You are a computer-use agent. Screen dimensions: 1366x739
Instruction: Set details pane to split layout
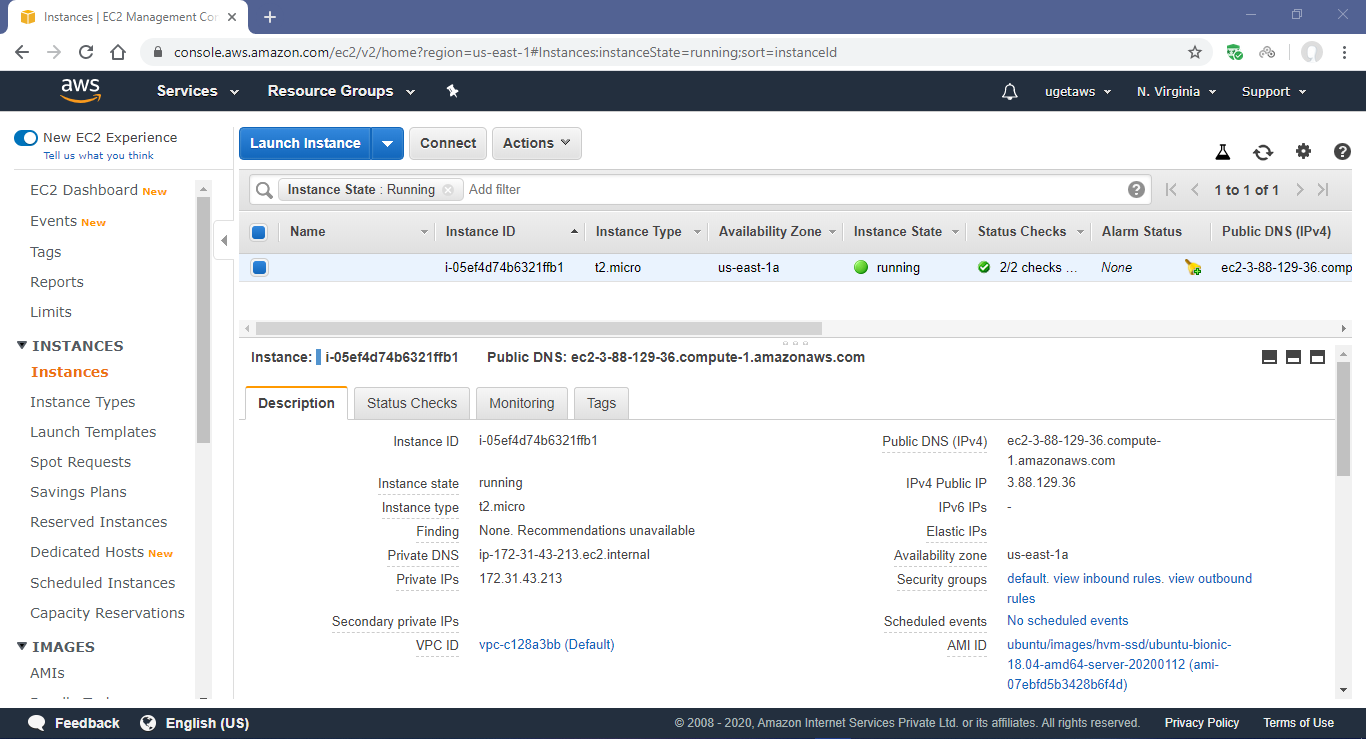coord(1293,357)
